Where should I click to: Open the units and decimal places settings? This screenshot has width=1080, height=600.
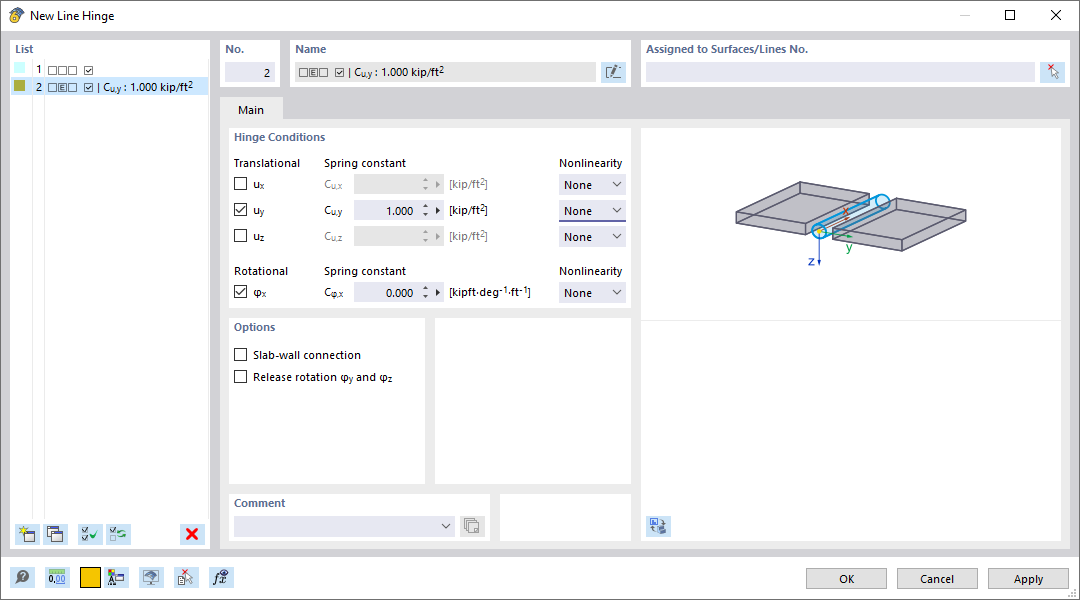coord(57,577)
